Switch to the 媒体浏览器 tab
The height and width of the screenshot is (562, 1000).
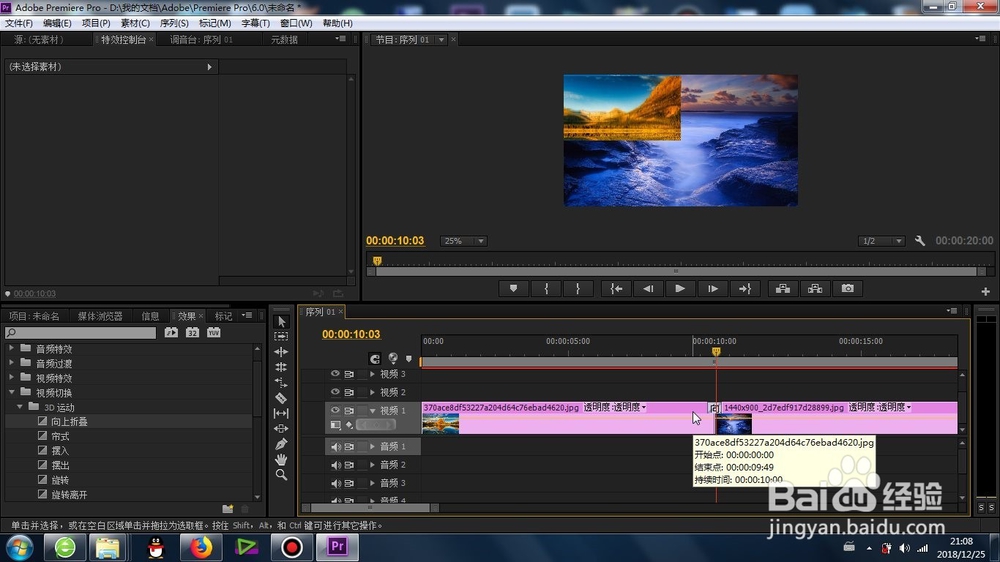(100, 316)
